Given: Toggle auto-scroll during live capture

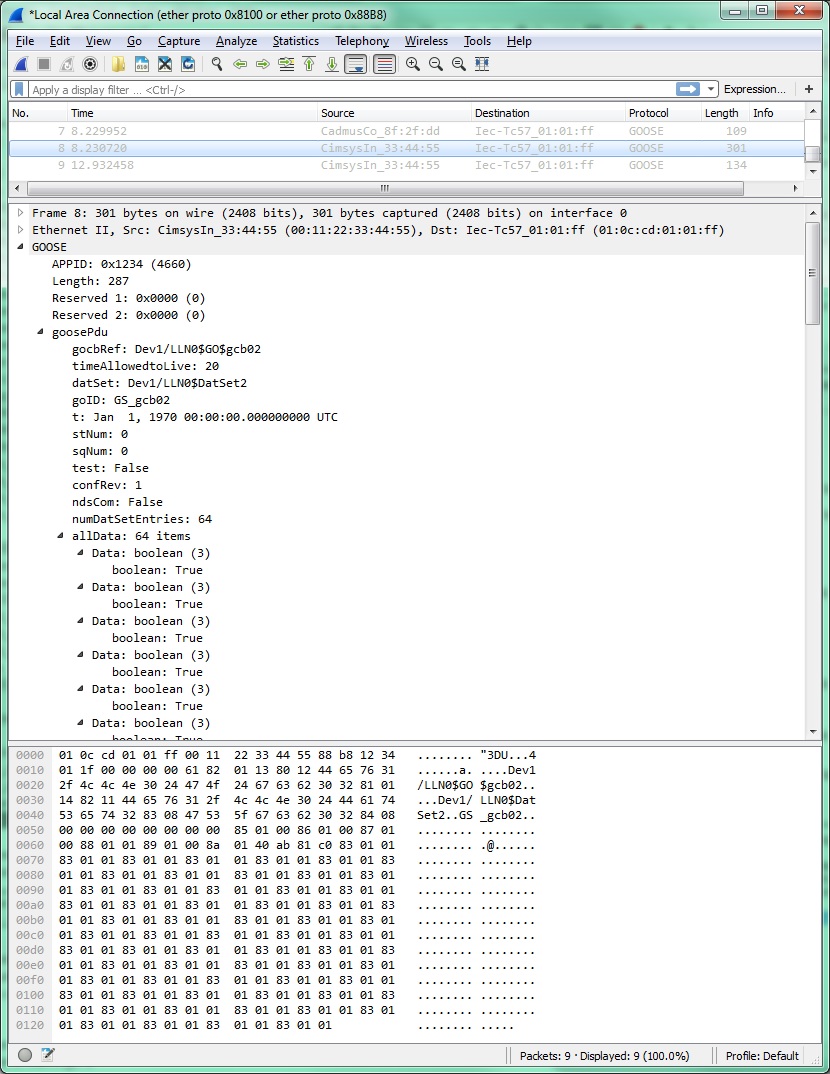Looking at the screenshot, I should 355,64.
